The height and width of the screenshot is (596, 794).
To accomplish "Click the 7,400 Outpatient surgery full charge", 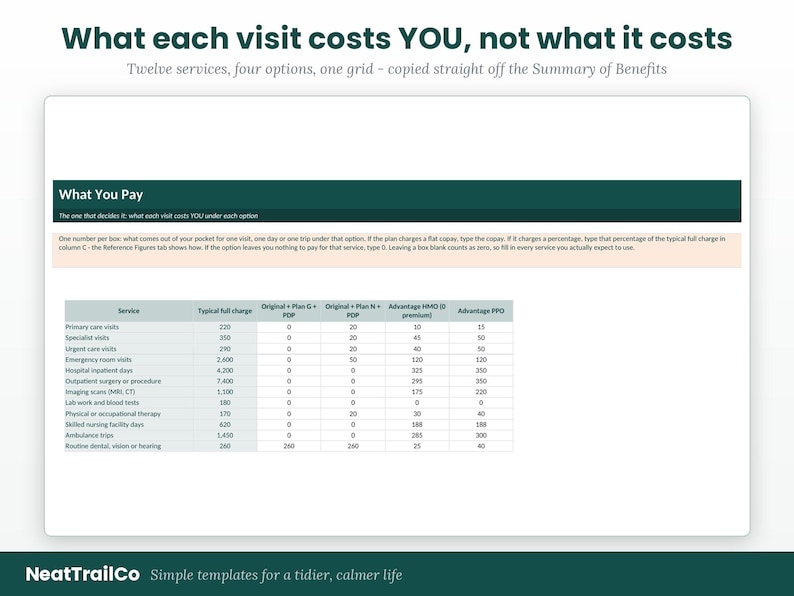I will pos(225,381).
